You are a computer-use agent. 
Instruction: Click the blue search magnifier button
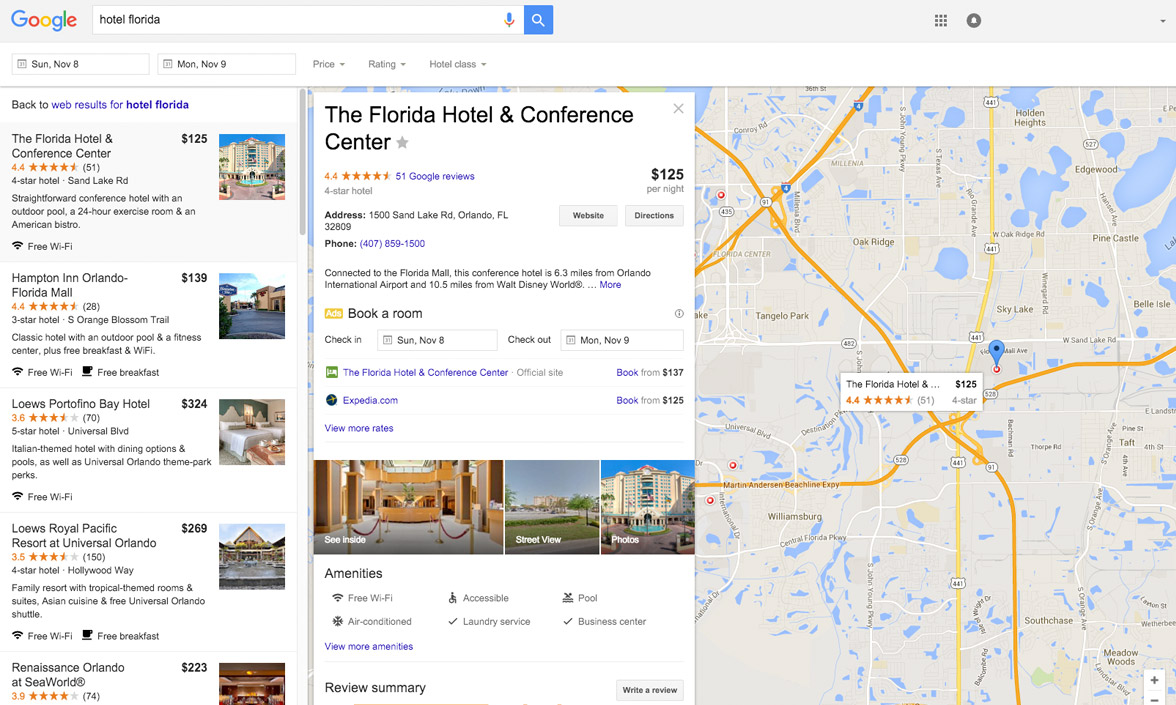click(x=538, y=20)
